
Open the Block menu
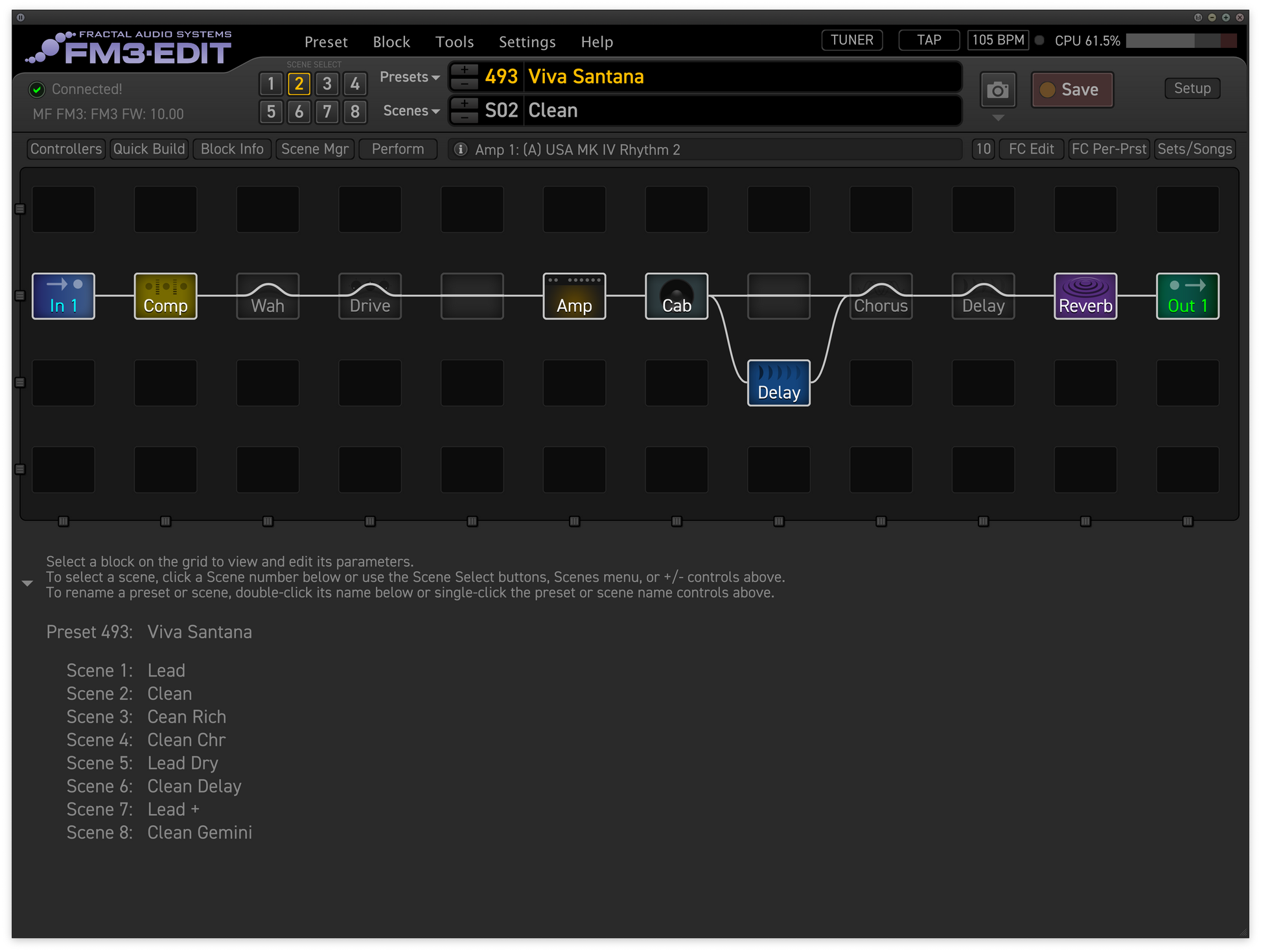tap(391, 42)
